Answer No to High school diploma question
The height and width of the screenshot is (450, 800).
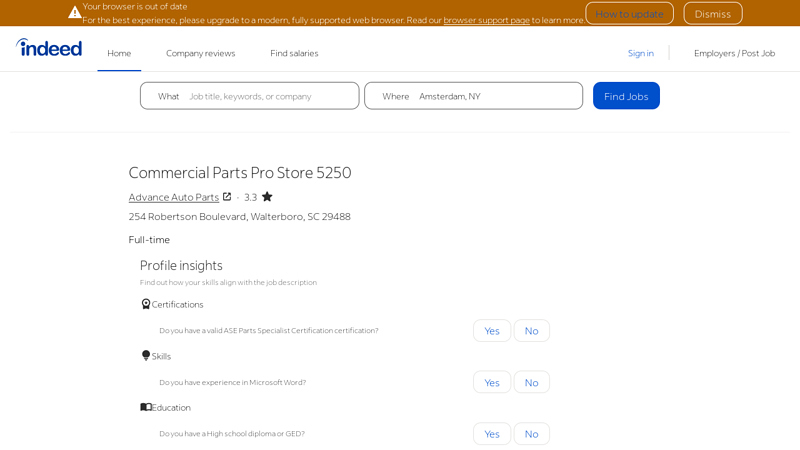coord(531,434)
